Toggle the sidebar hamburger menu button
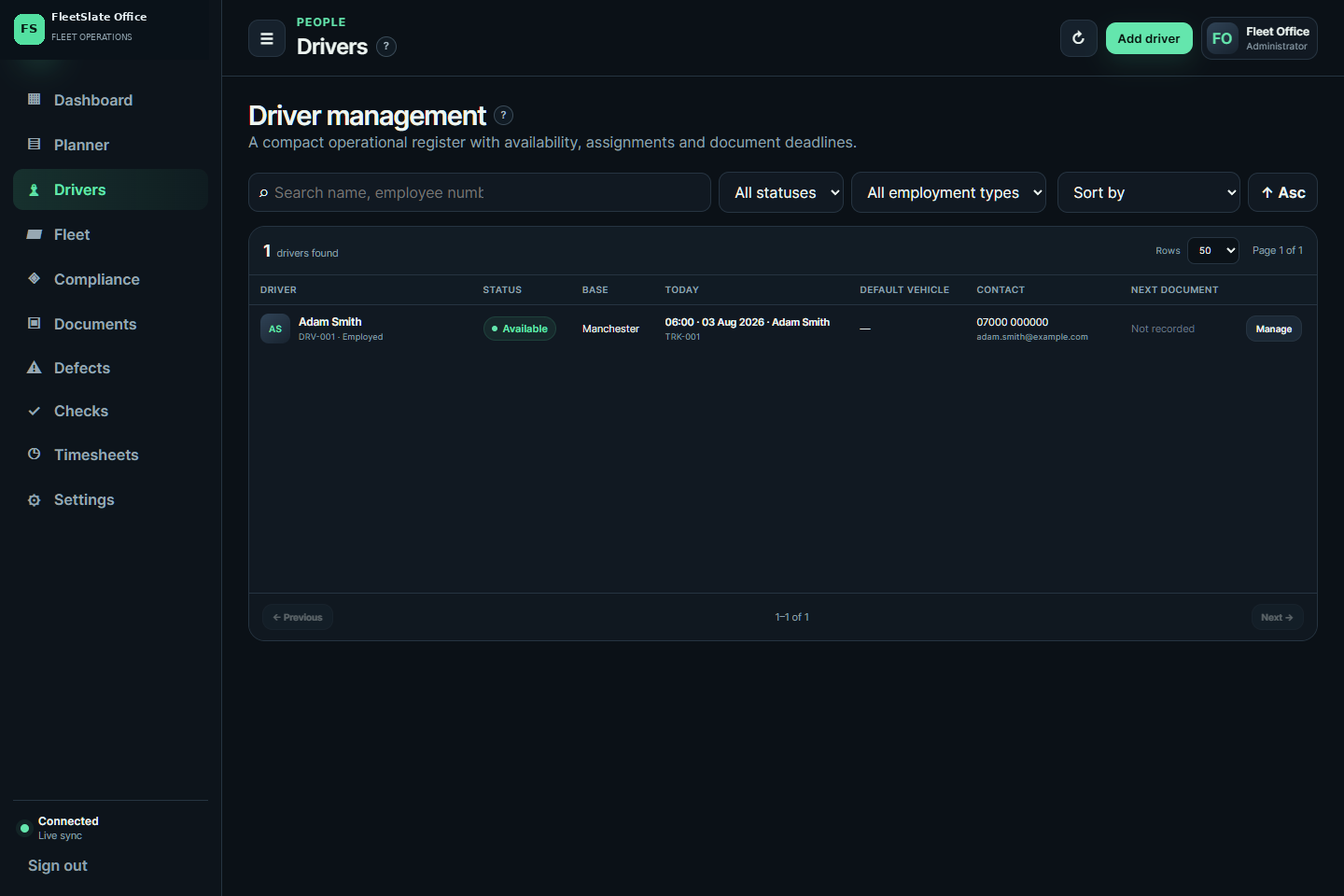Viewport: 1344px width, 896px height. pos(267,38)
